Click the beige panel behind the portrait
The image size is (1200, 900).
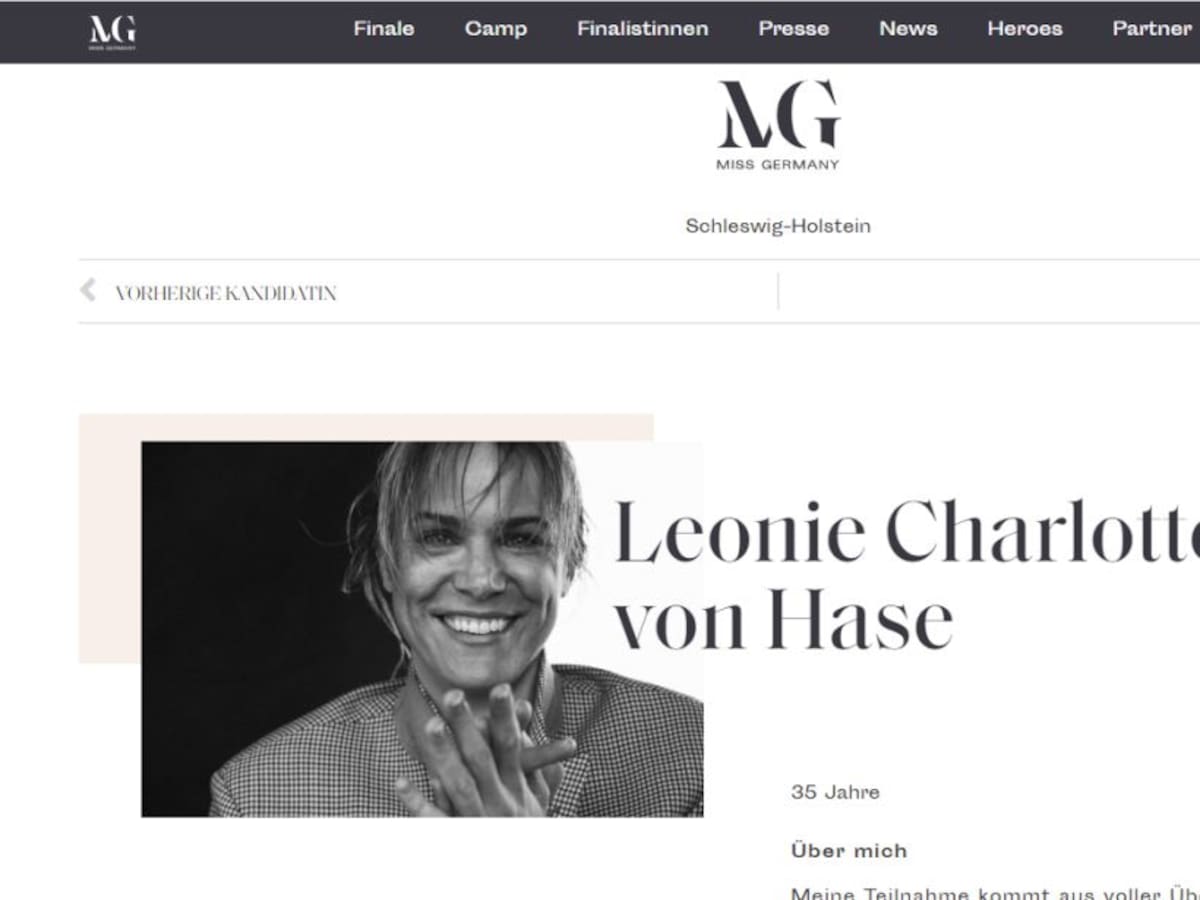[x=110, y=538]
